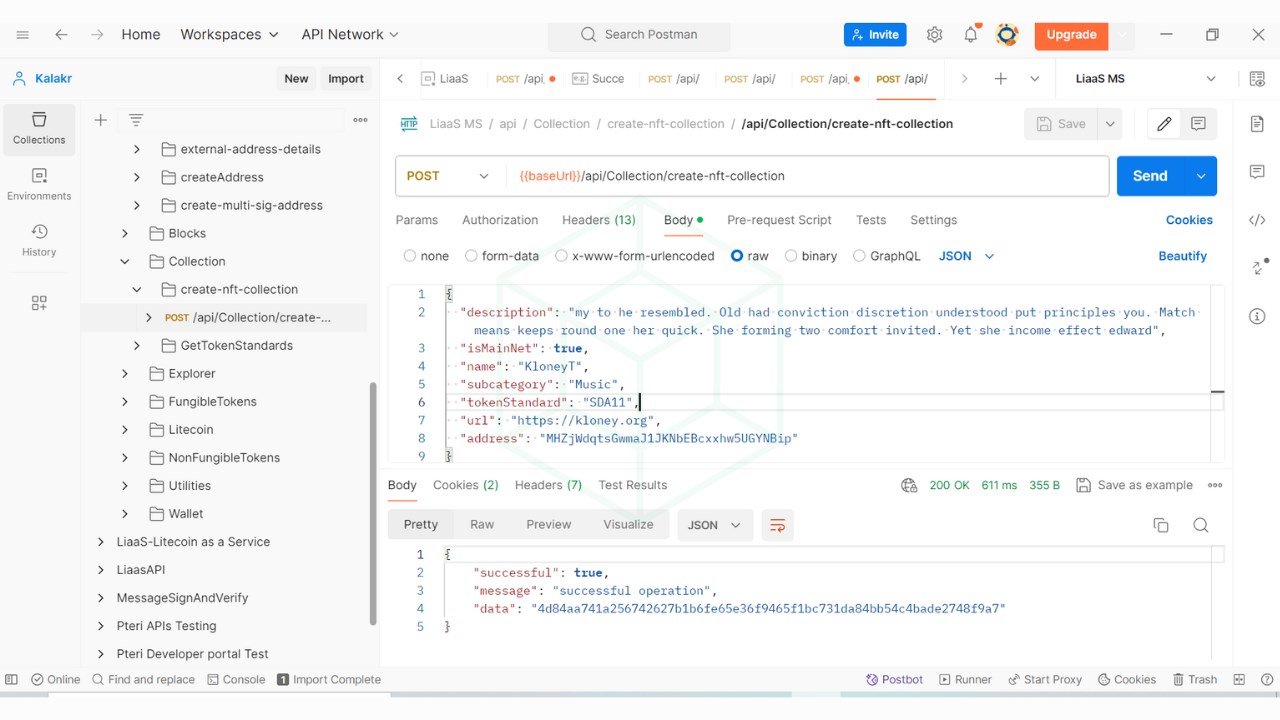Open the Test Results response tab
The width and height of the screenshot is (1280, 720).
coord(633,485)
